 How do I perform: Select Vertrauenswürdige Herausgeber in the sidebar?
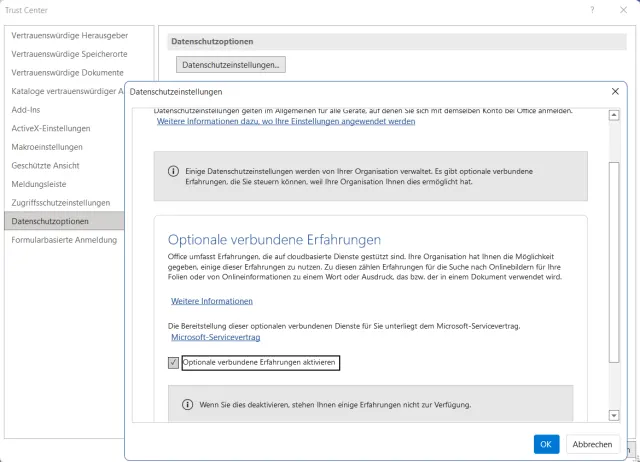(67, 36)
